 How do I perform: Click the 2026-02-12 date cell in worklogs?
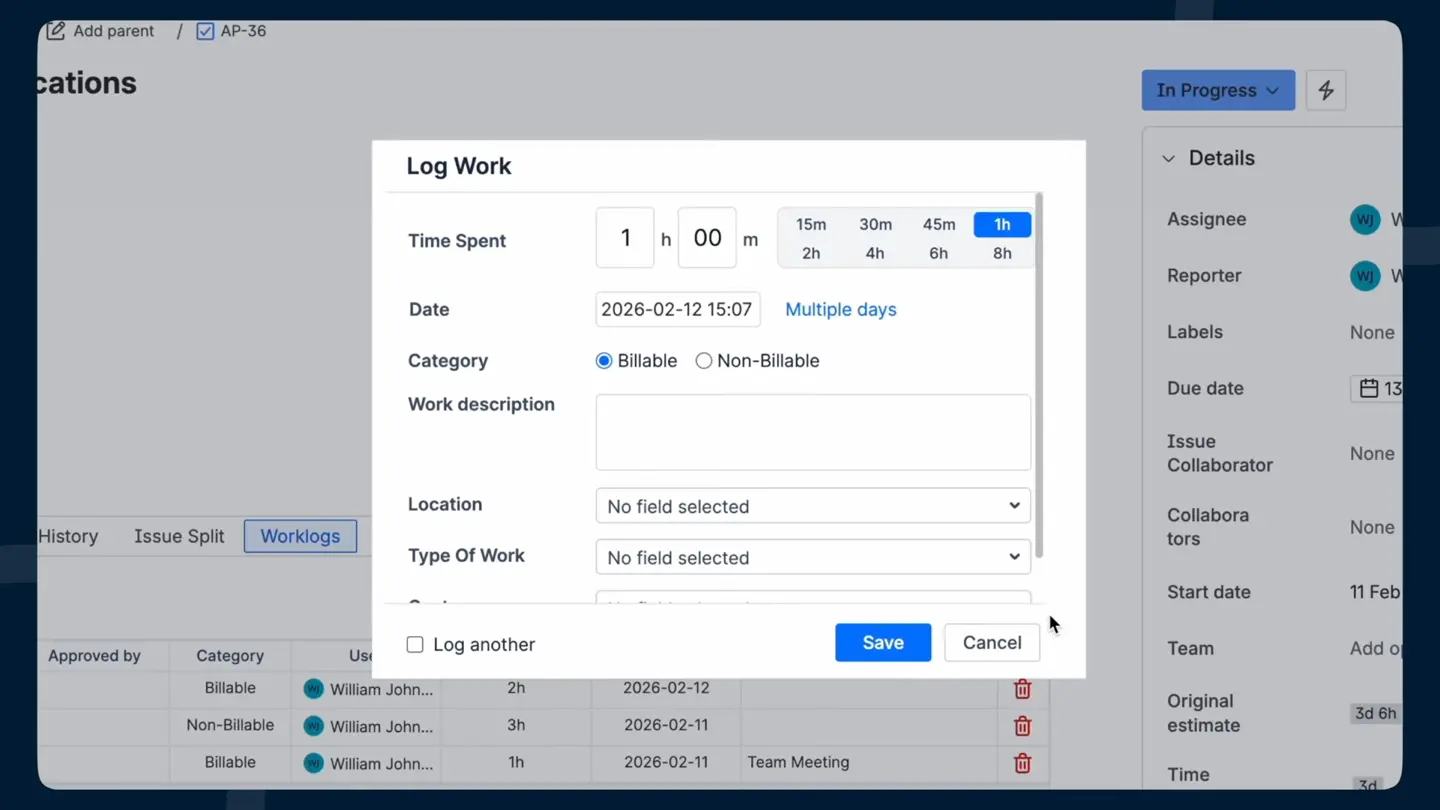tap(666, 688)
